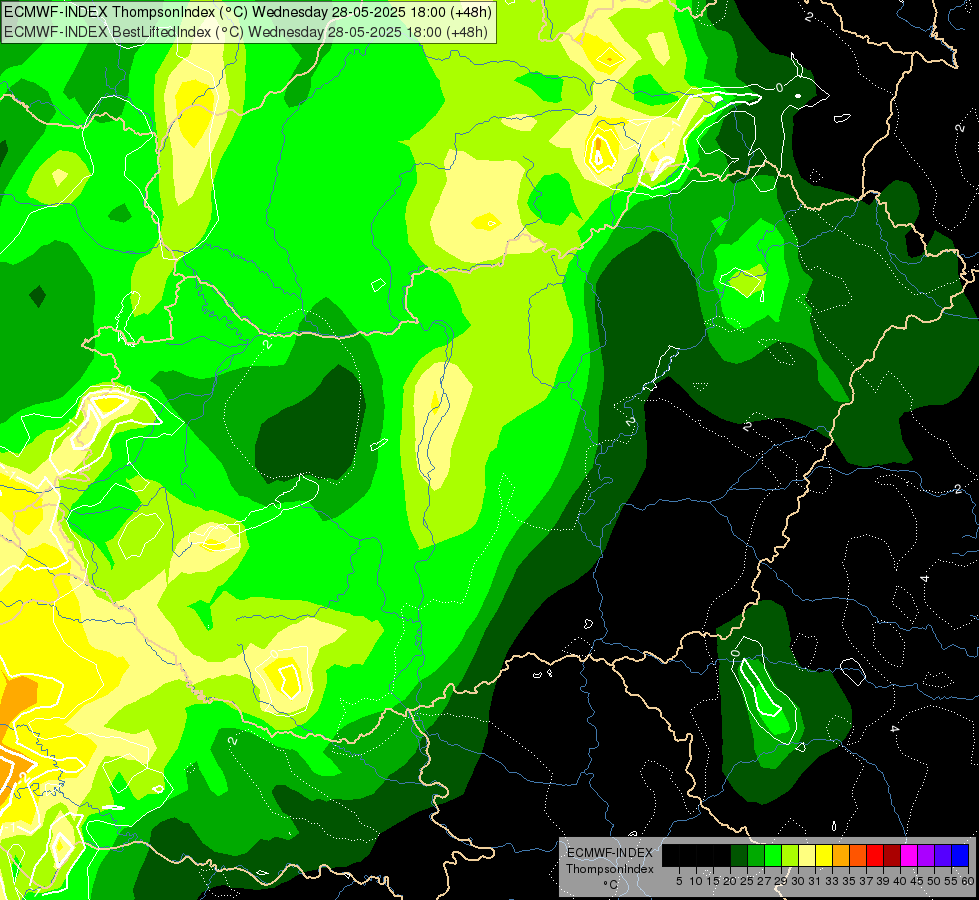Screen dimensions: 979x900
Task: Click the legend value 35
Action: (849, 881)
